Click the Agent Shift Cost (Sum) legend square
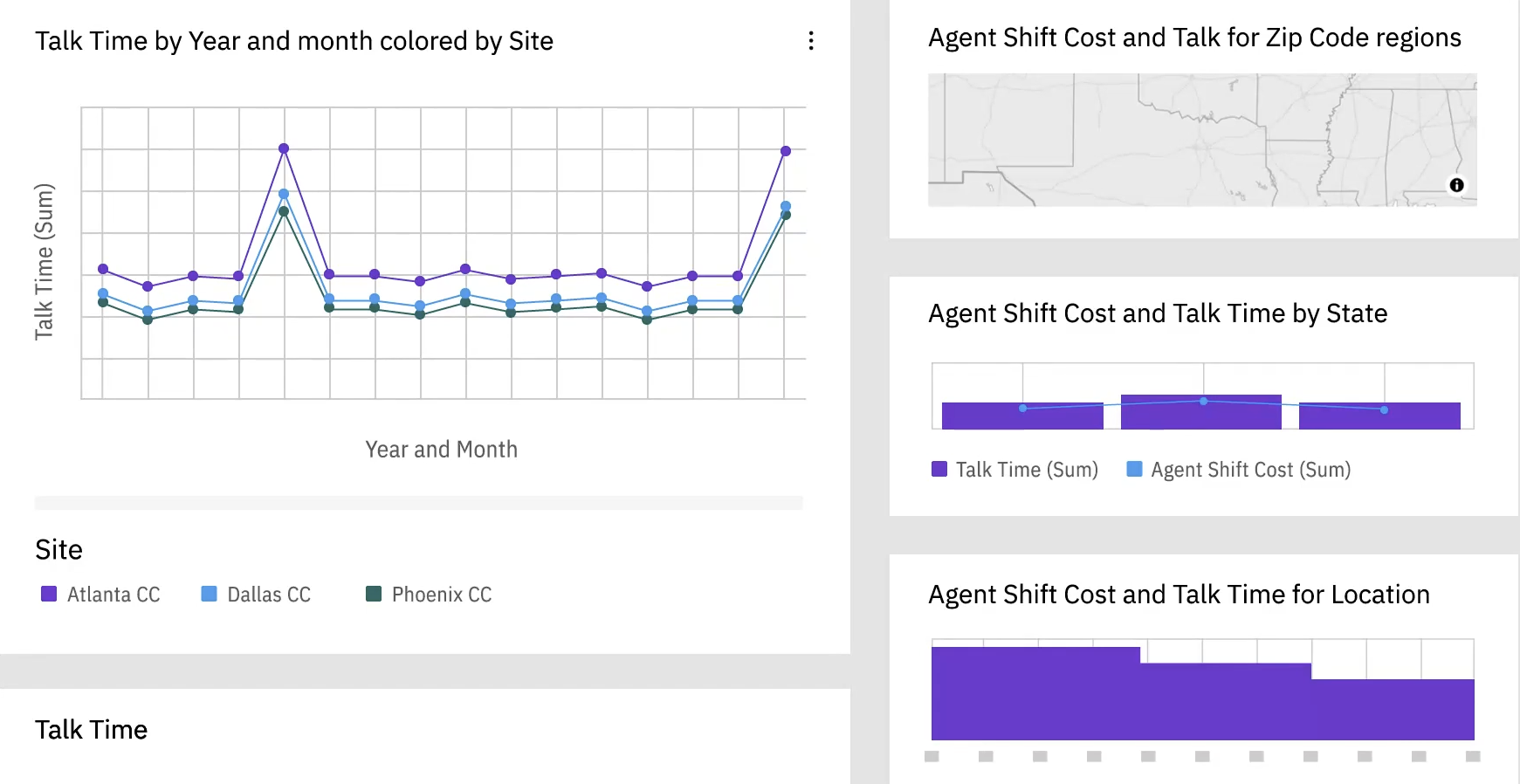Image resolution: width=1520 pixels, height=784 pixels. (1134, 469)
